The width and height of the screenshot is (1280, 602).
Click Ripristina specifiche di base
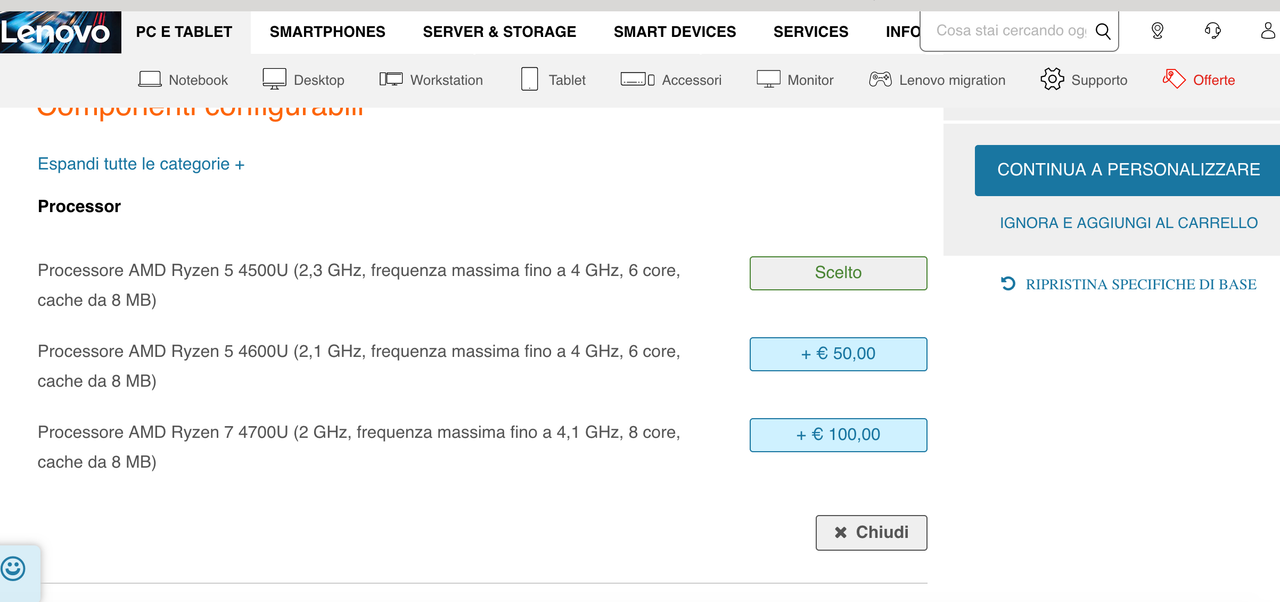1141,284
